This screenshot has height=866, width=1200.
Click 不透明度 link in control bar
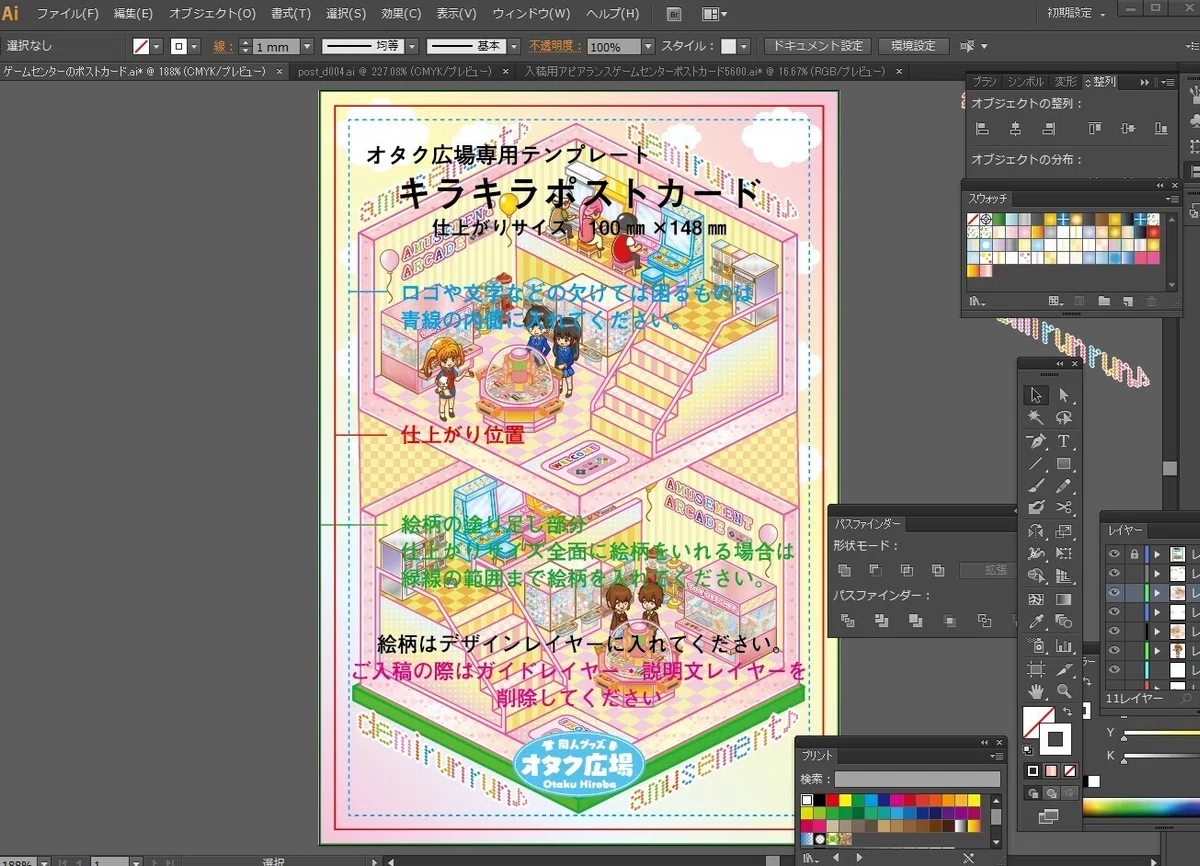555,46
